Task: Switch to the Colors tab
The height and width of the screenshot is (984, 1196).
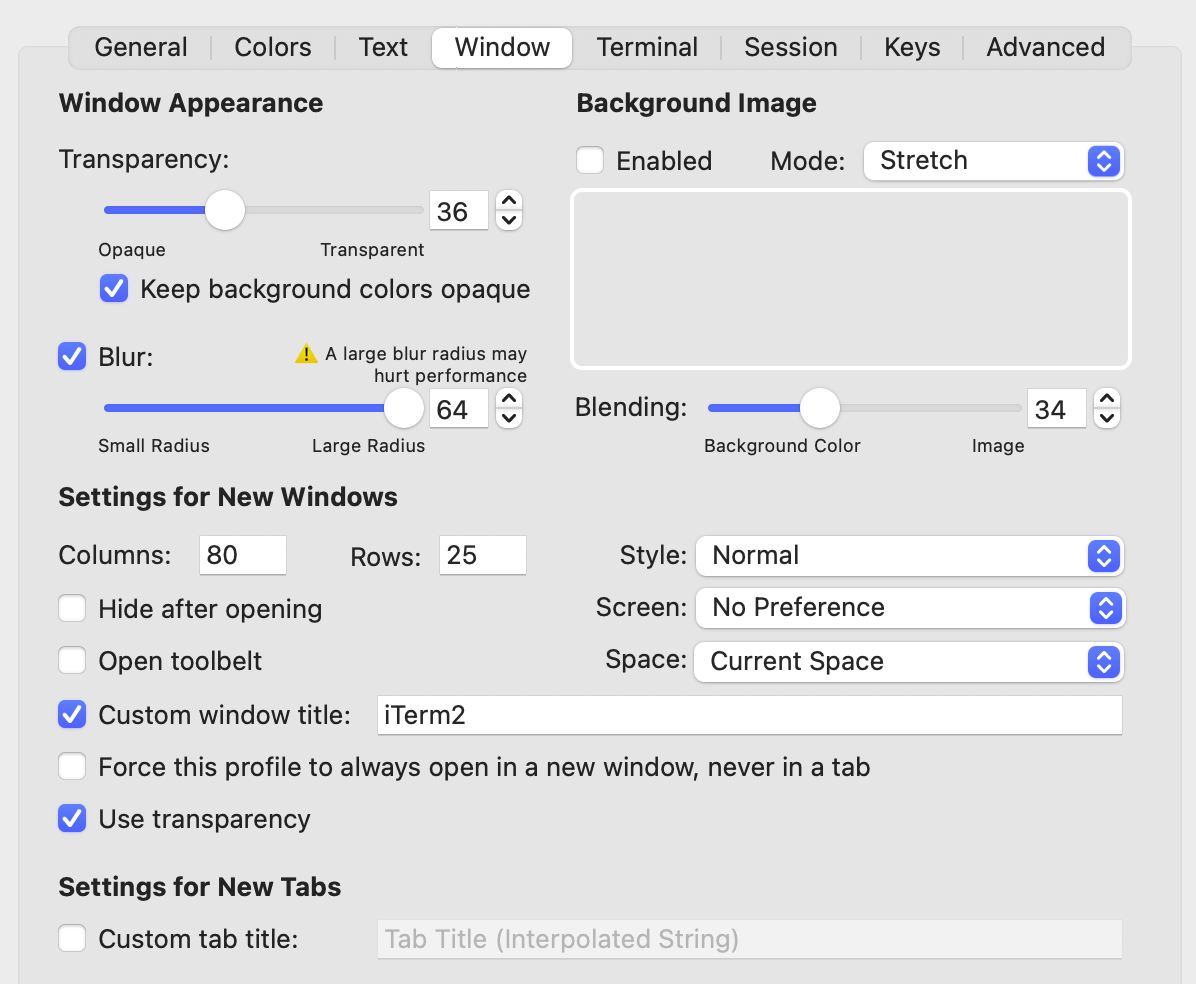Action: click(x=271, y=46)
